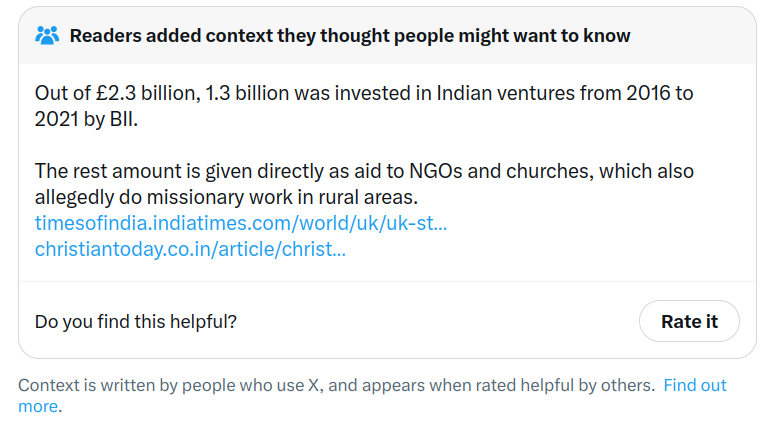
Task: Click the "Do you find this helpful?" prompt
Action: [136, 322]
